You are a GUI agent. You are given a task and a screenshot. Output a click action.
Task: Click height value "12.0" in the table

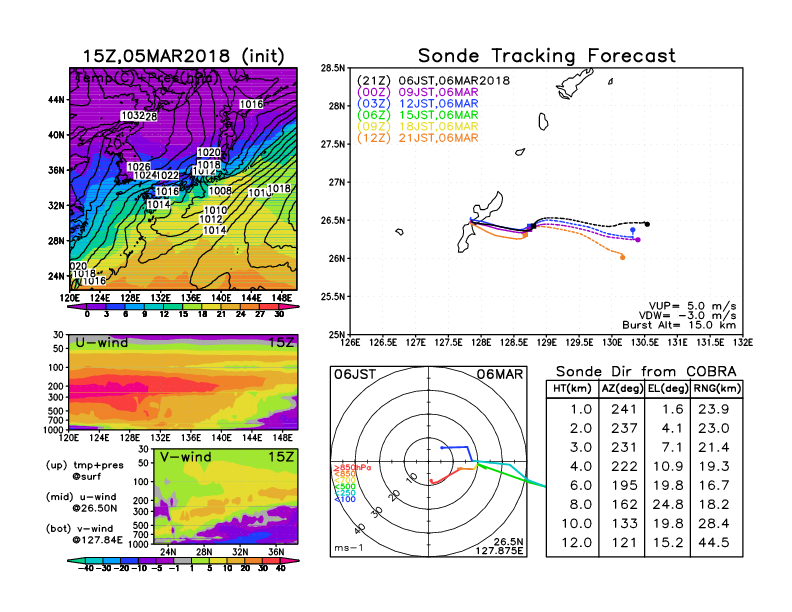[x=577, y=543]
